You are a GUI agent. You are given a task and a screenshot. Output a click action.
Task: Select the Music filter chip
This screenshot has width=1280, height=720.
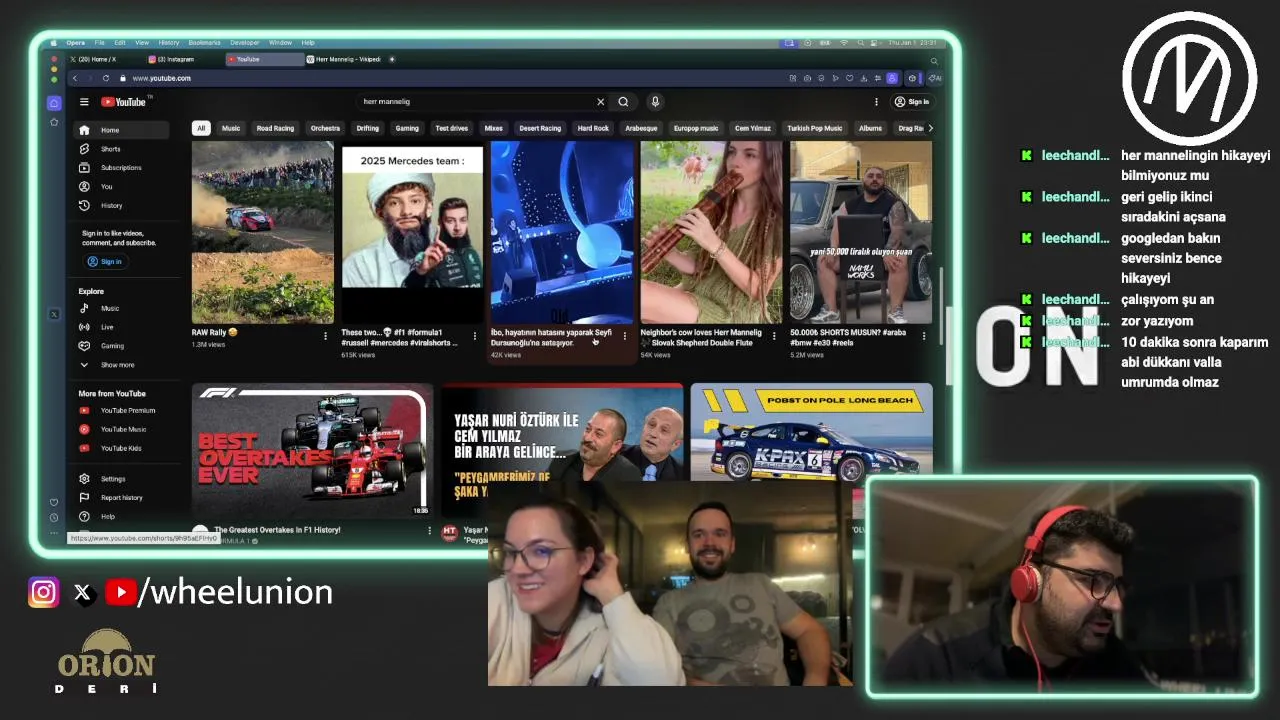pos(231,128)
